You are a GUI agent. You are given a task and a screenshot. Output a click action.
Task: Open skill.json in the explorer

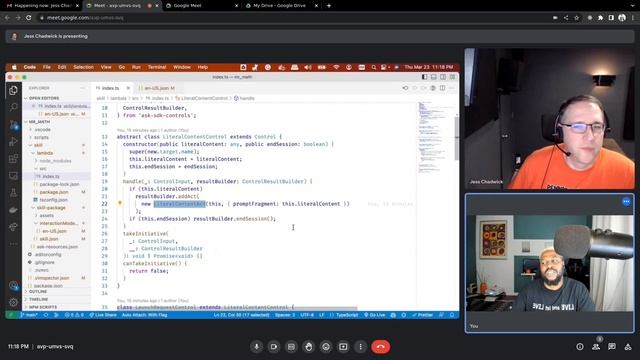point(49,239)
